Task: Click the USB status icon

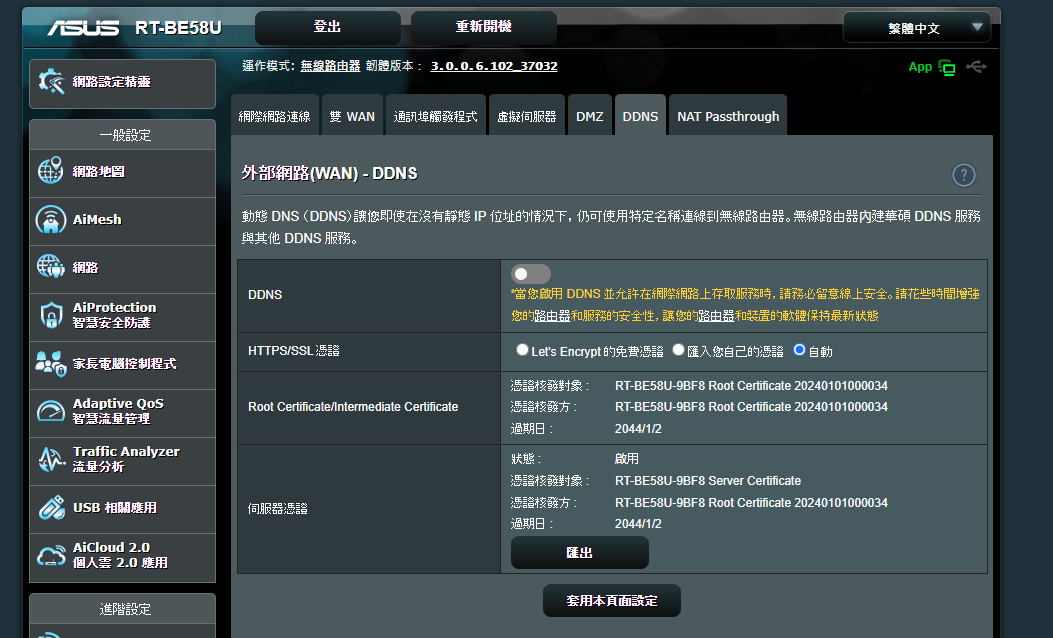Action: (976, 66)
